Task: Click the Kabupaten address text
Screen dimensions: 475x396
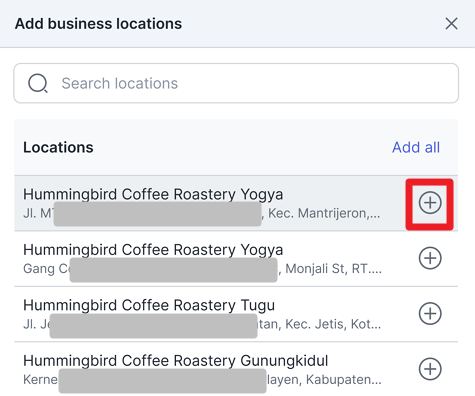Action: coord(344,379)
